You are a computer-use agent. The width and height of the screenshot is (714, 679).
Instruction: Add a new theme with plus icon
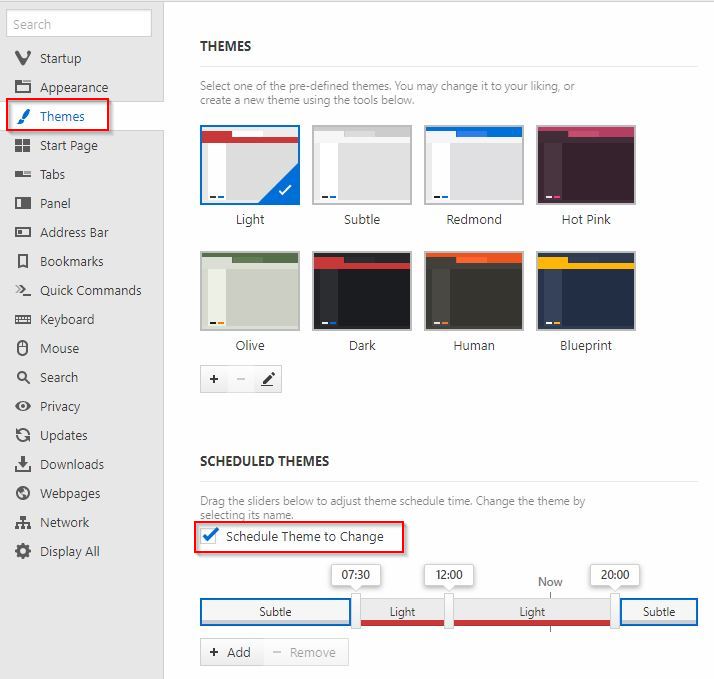pyautogui.click(x=214, y=379)
